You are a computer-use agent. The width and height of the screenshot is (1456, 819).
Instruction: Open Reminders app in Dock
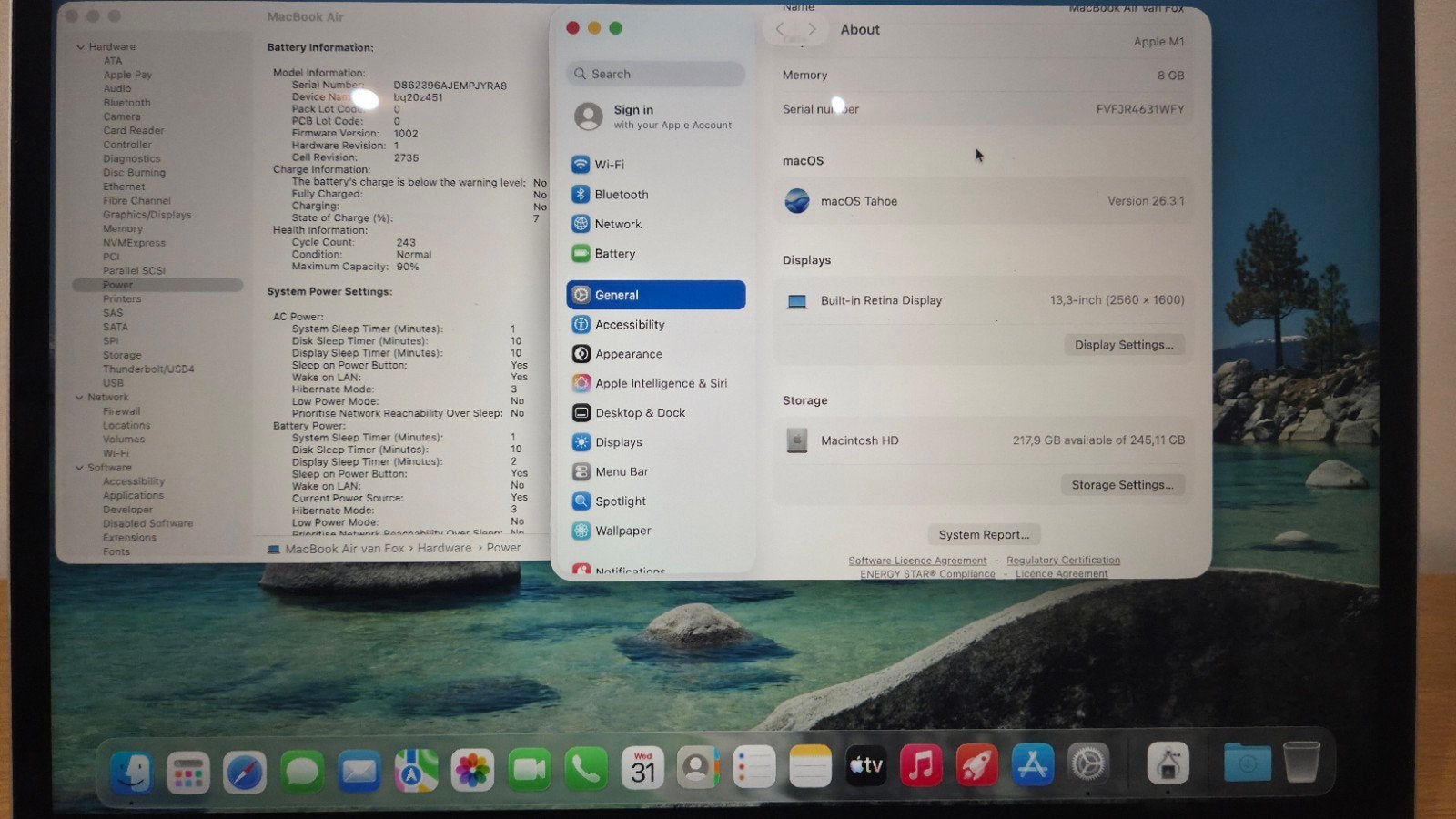tap(754, 767)
